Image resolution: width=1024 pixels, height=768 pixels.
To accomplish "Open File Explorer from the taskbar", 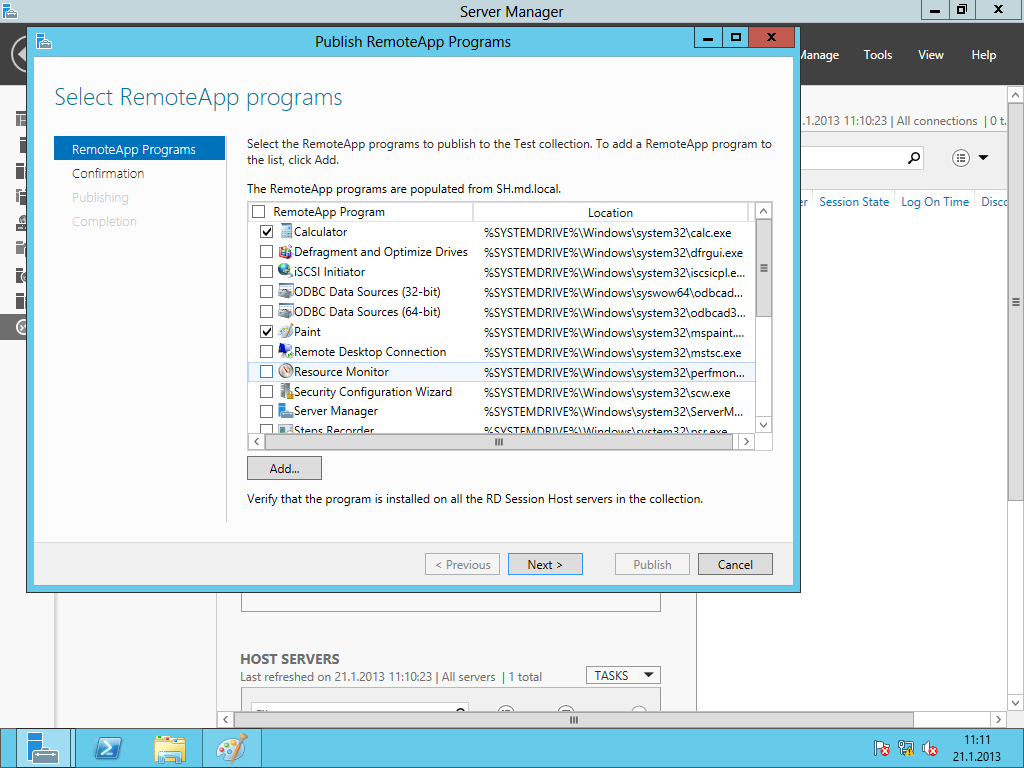I will [170, 749].
